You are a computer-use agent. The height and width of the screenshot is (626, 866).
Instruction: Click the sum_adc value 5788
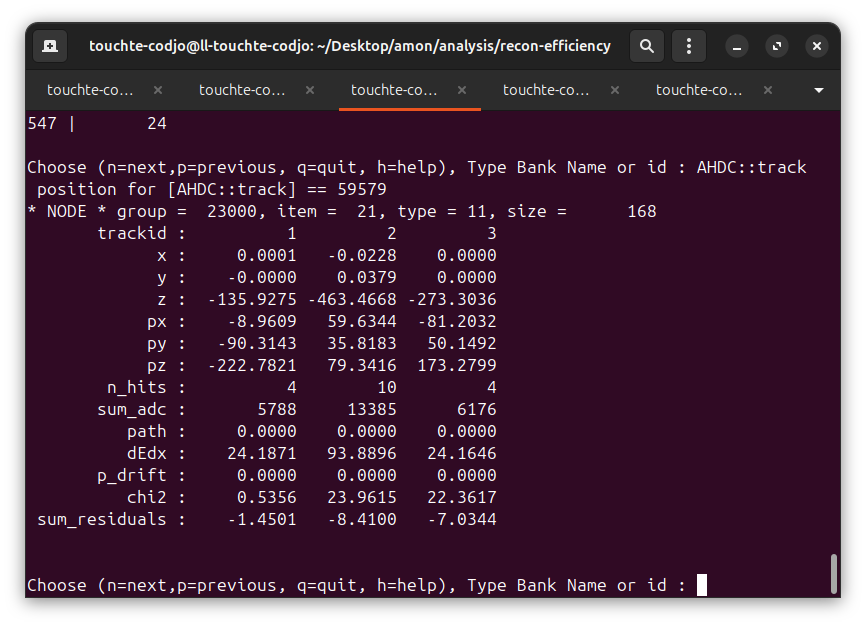[277, 409]
